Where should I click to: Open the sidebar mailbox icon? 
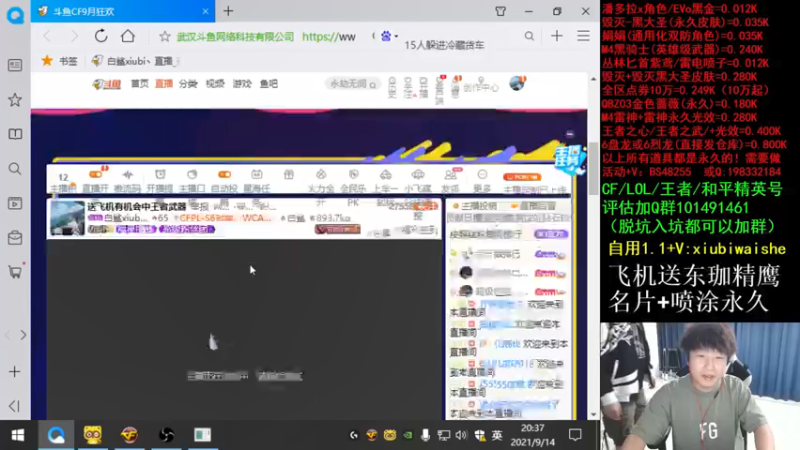pyautogui.click(x=15, y=237)
